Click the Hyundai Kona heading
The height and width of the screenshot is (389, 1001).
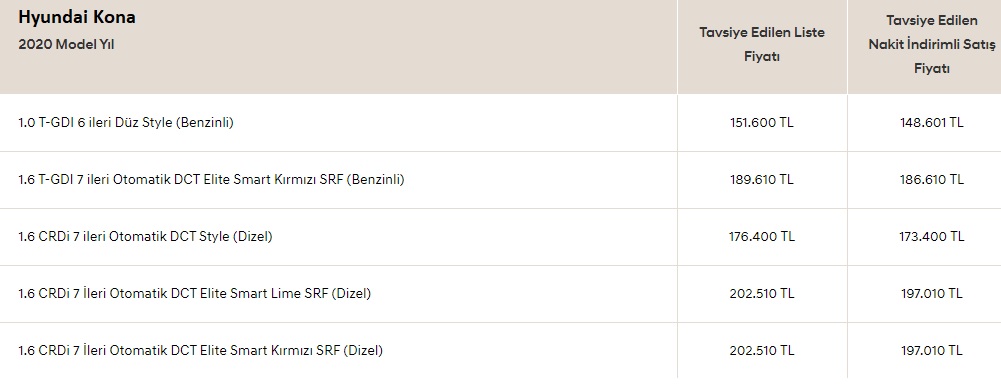[77, 18]
